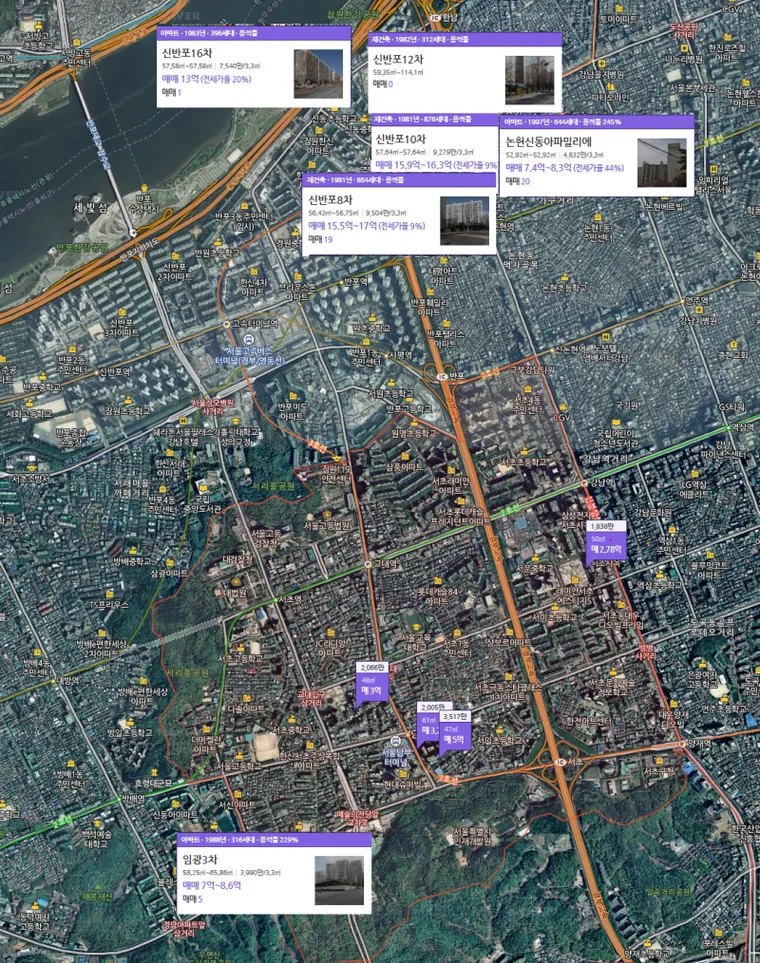Click the 신논현역 station marker

(x=552, y=349)
